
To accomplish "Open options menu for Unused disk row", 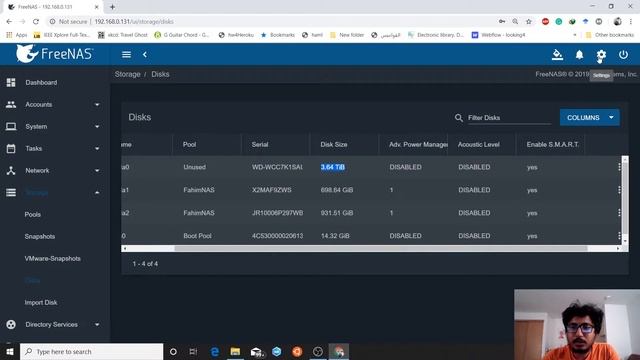I will tap(619, 167).
